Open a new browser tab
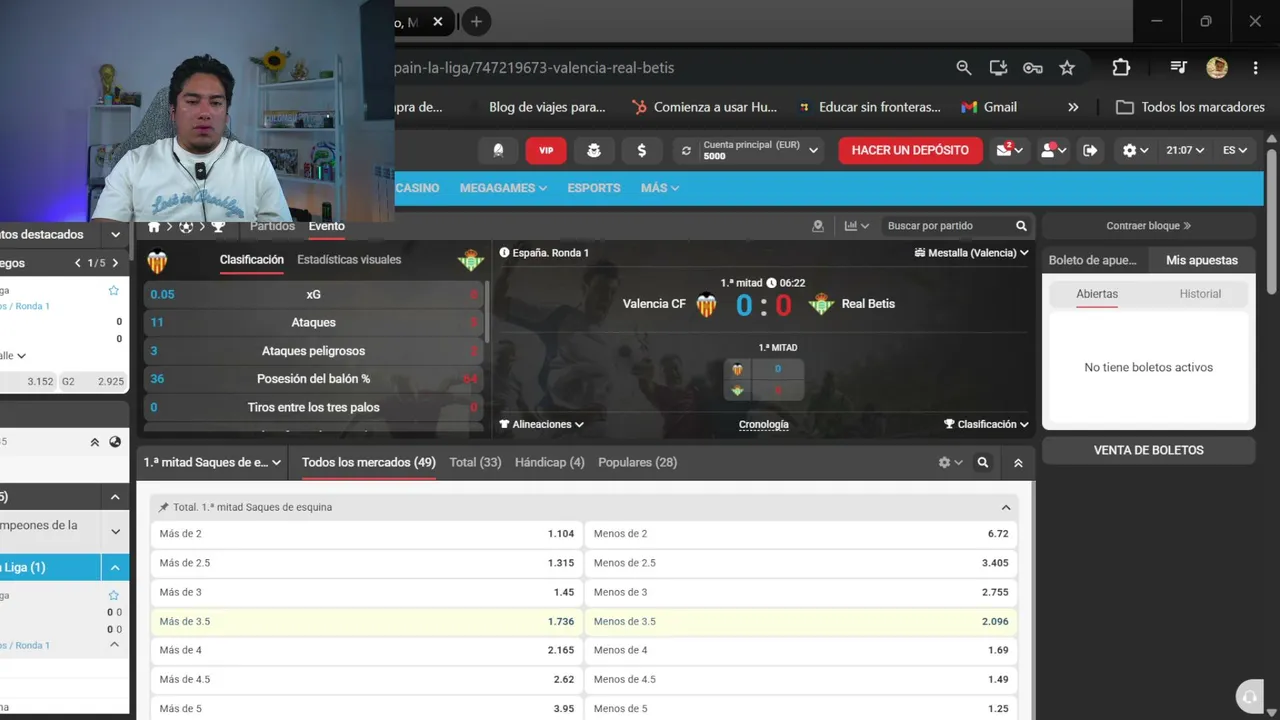1280x720 pixels. (x=476, y=21)
